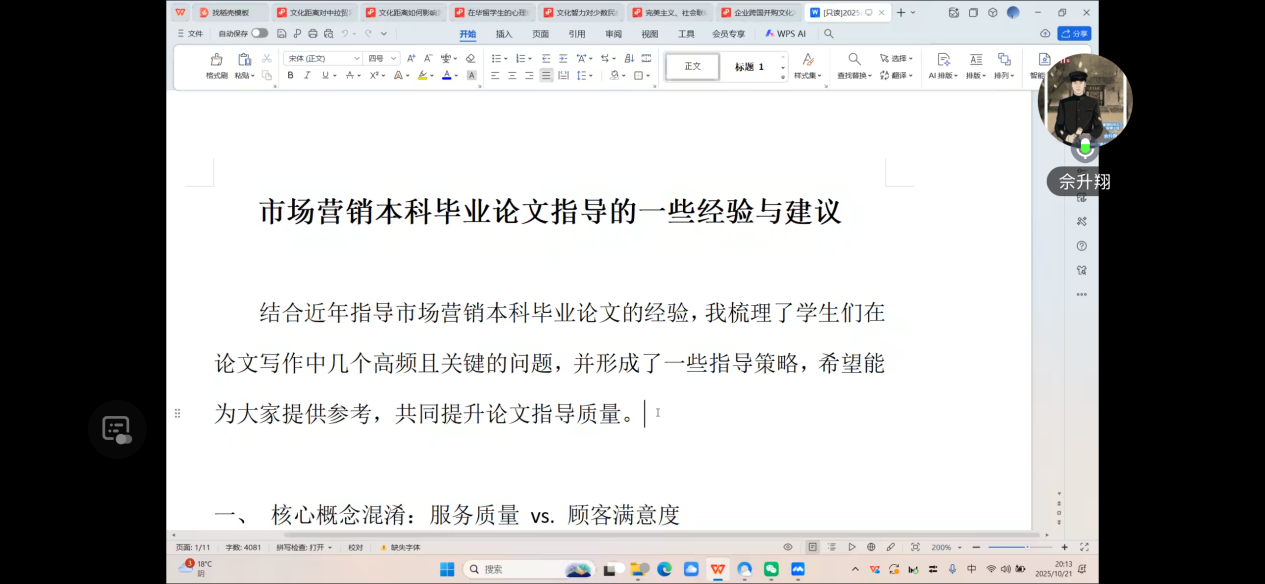This screenshot has width=1265, height=584.
Task: Click the Bold formatting icon
Action: 291,75
